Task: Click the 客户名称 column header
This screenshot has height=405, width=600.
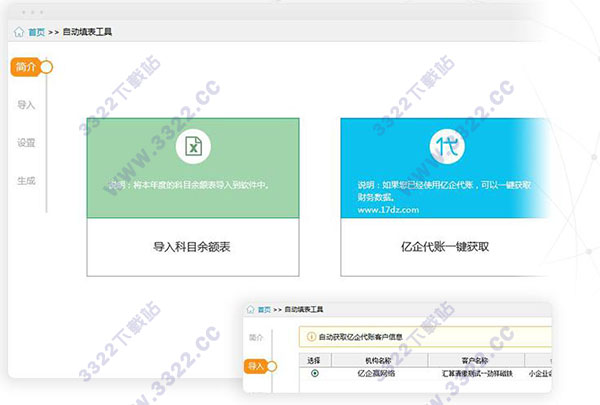Action: point(475,360)
